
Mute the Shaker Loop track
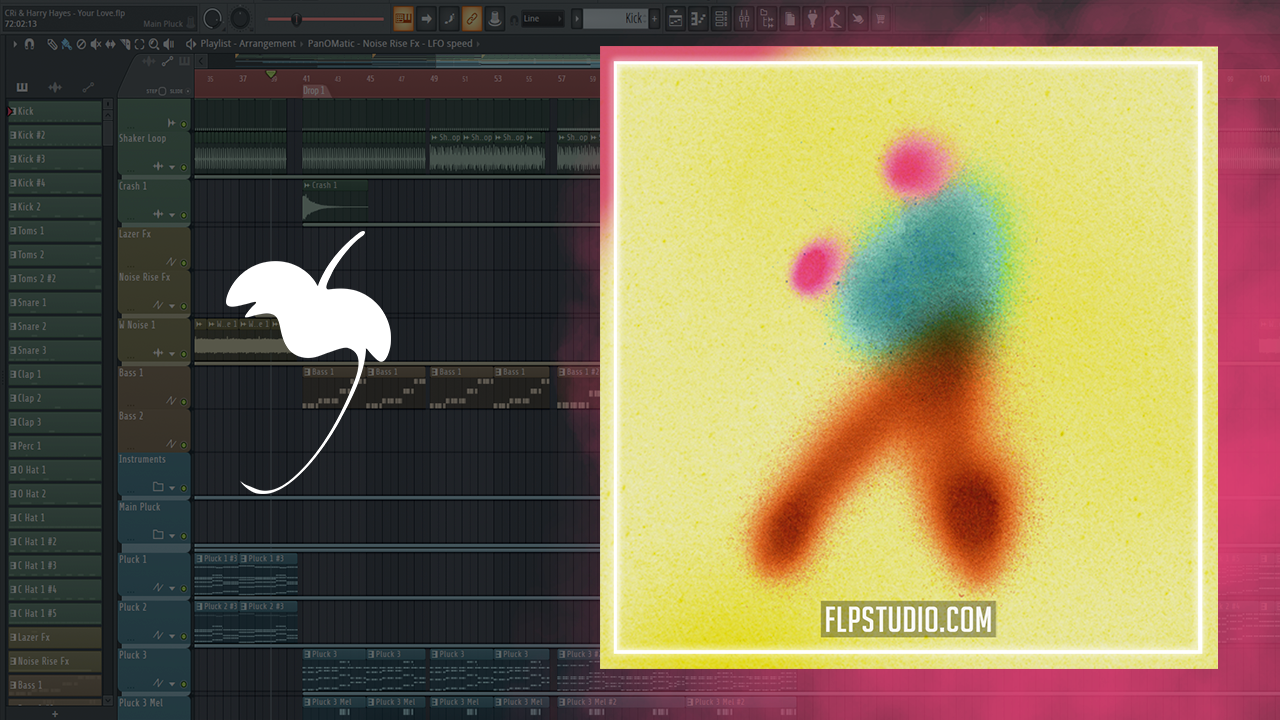coord(184,167)
